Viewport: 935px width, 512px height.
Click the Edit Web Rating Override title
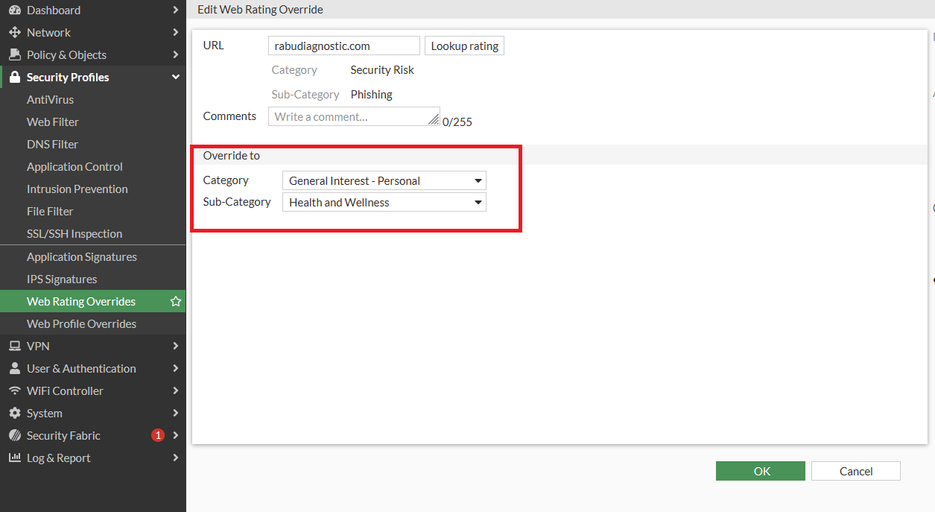(260, 10)
